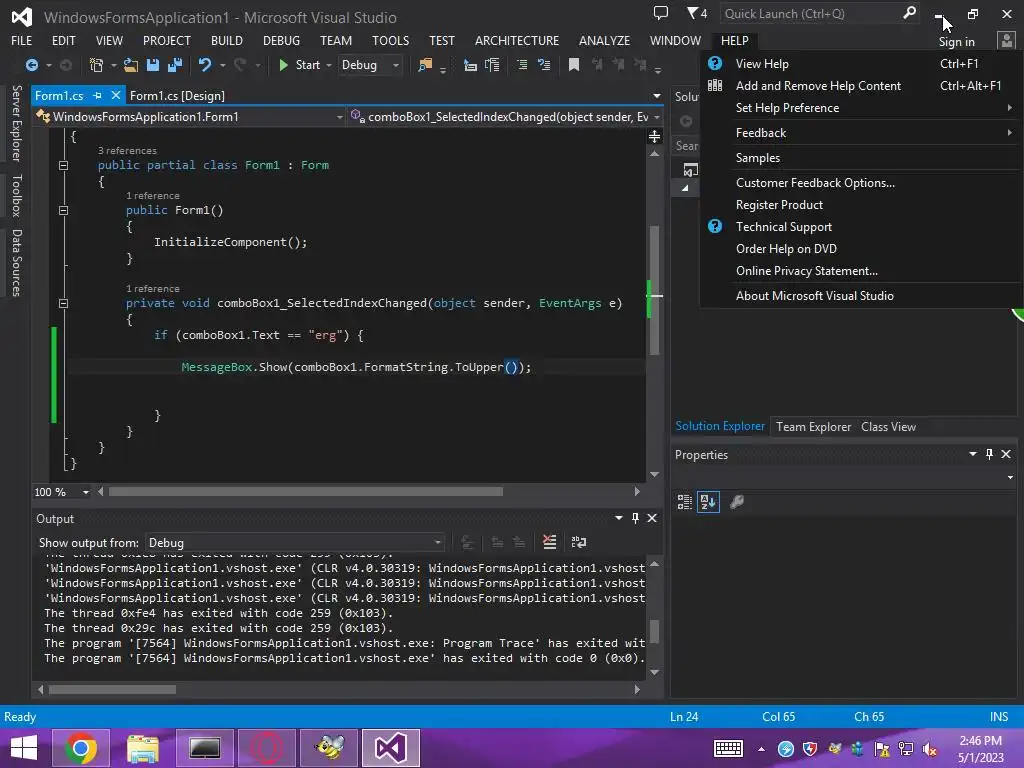Click the Start debugging button label
The image size is (1024, 768).
coord(308,65)
